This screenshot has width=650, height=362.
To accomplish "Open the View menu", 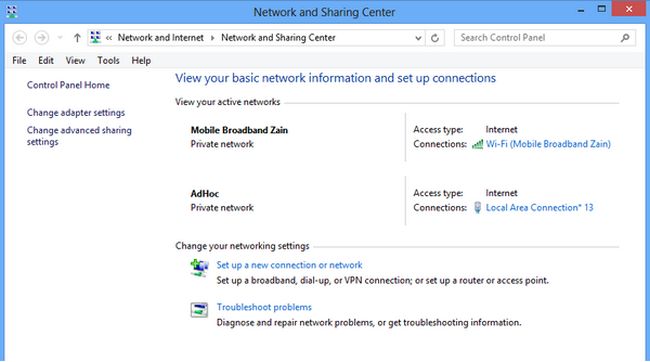I will tap(75, 61).
